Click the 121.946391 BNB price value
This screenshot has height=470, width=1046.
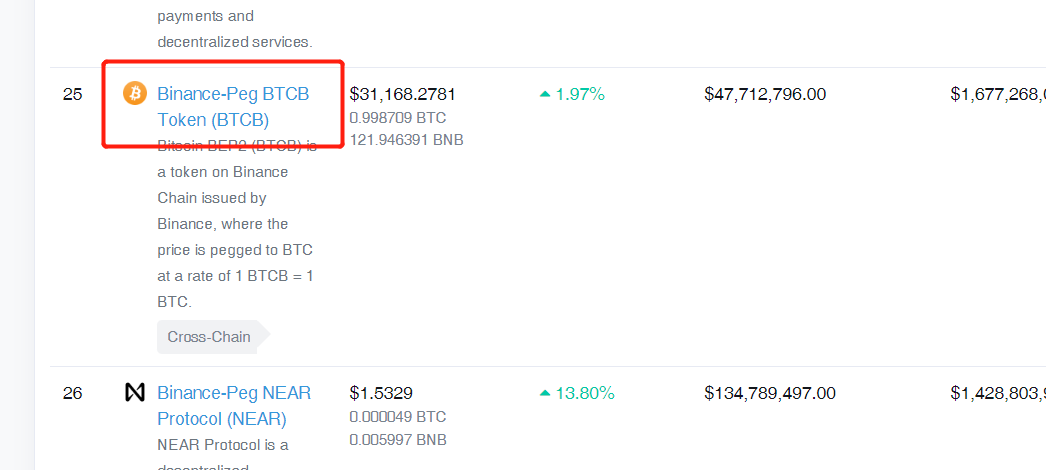click(x=406, y=139)
